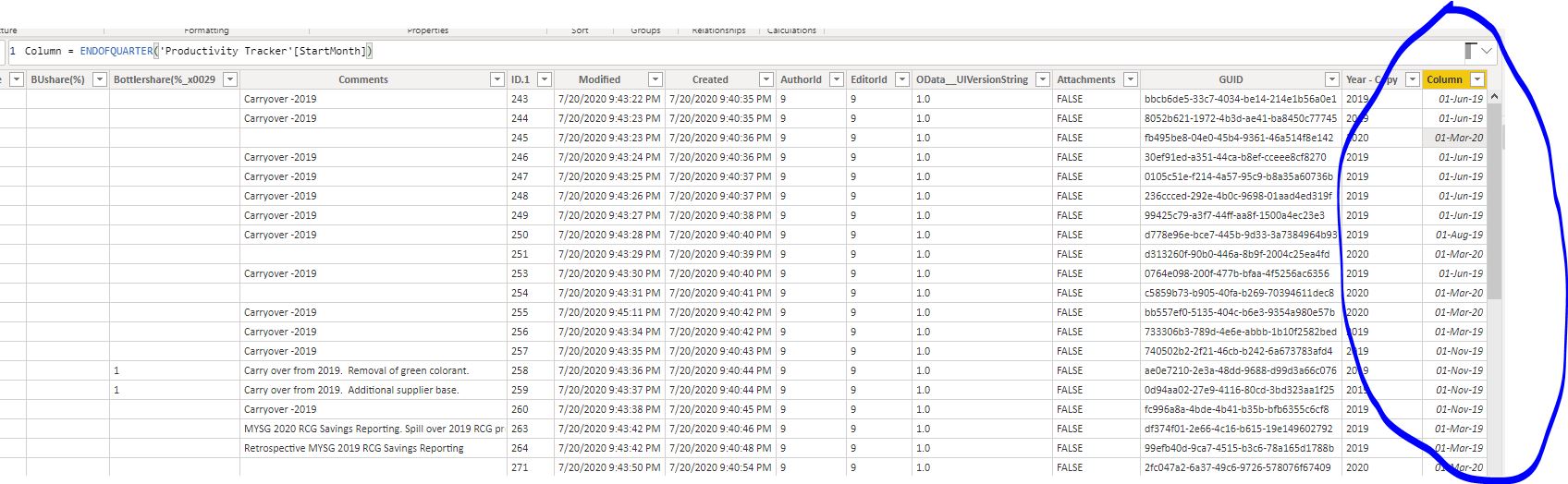Click GUID cell starting '8052b621-1972'

[x=1241, y=118]
